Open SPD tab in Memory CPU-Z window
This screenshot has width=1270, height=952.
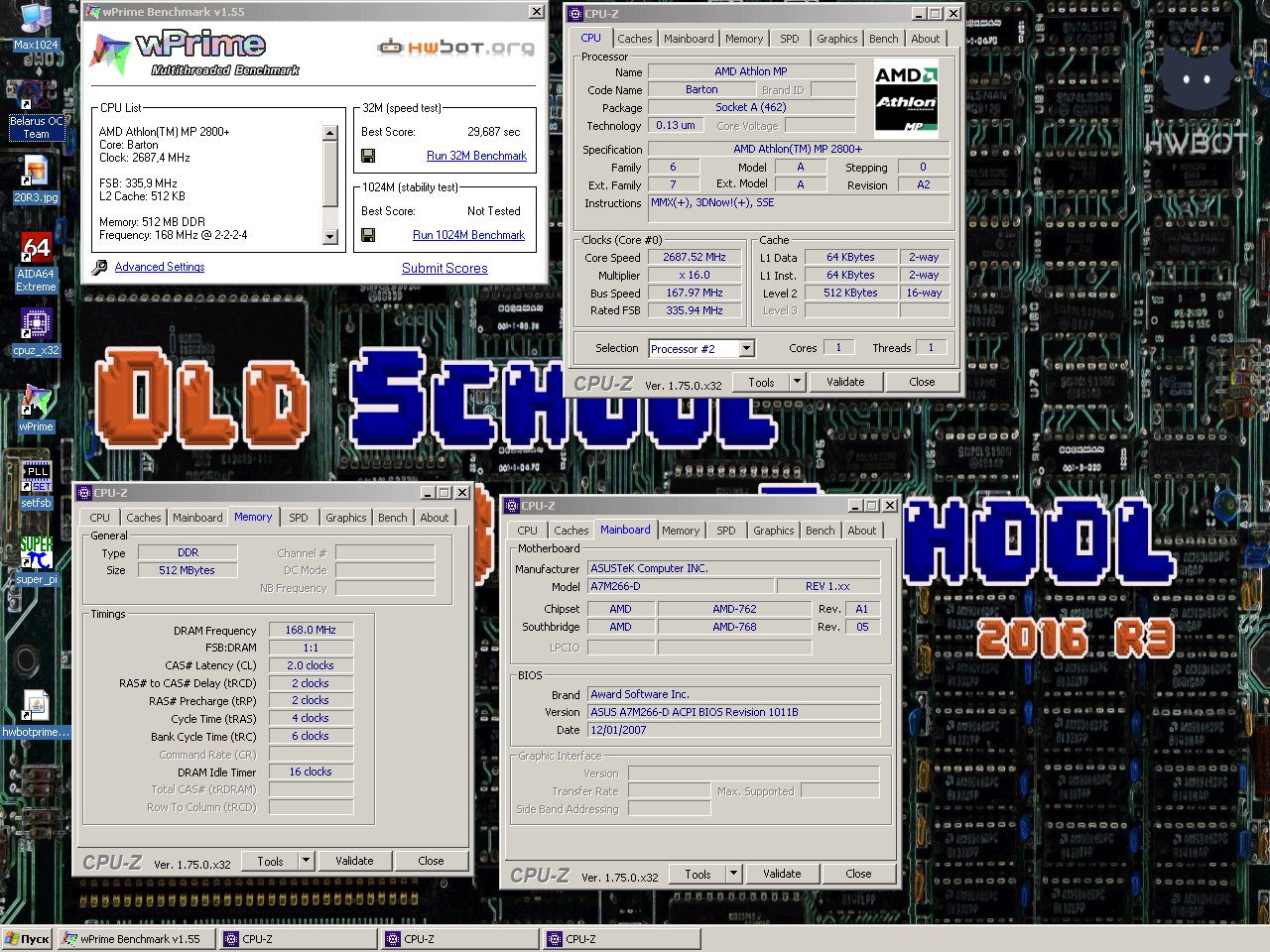coord(299,518)
